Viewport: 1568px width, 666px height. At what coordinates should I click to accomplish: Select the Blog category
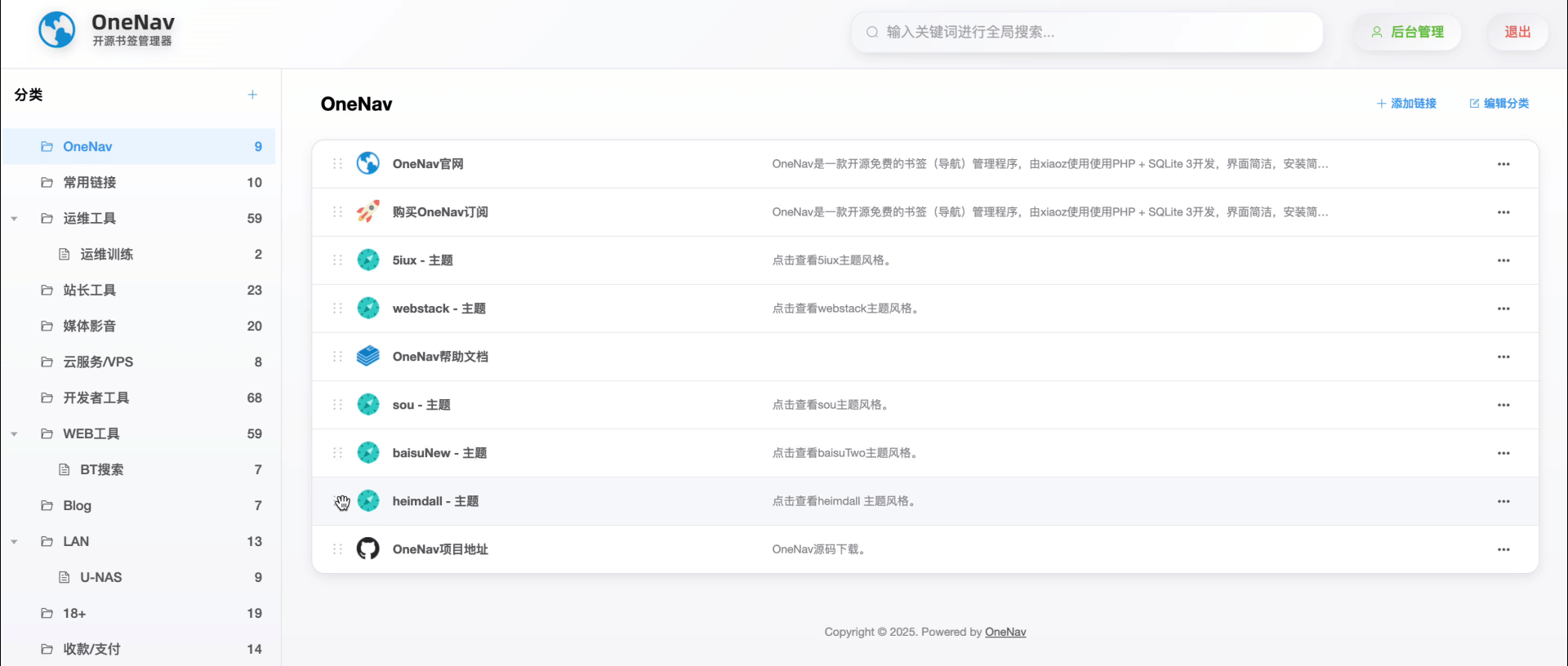point(139,505)
